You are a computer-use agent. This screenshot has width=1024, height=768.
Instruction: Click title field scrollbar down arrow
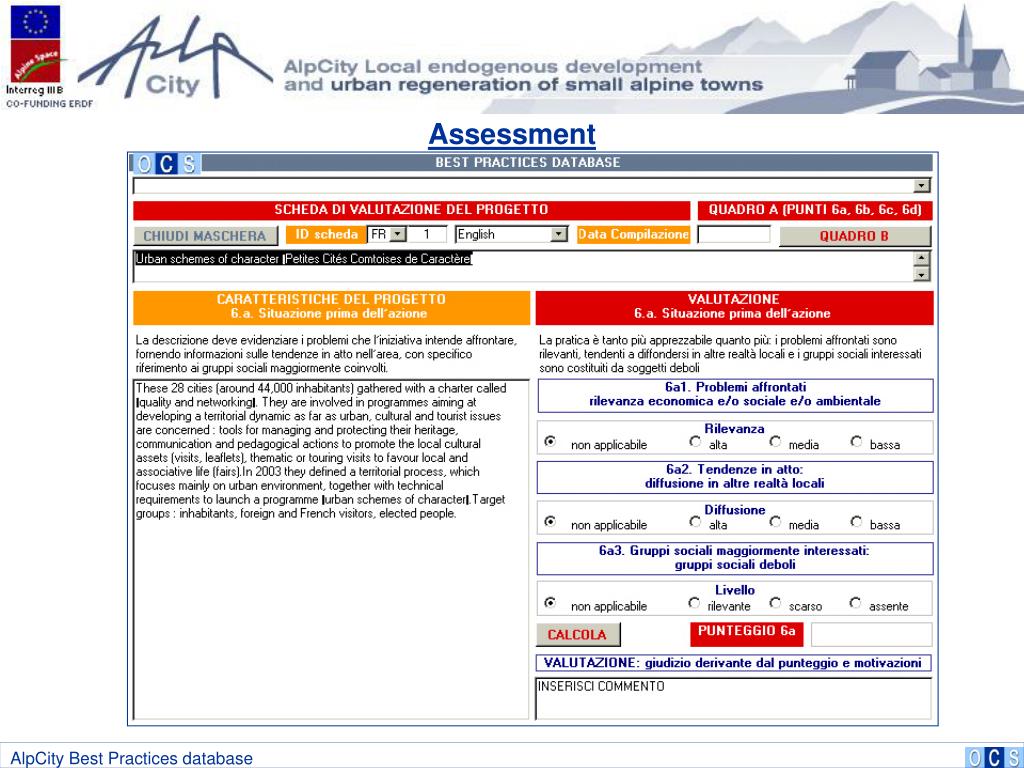point(921,274)
